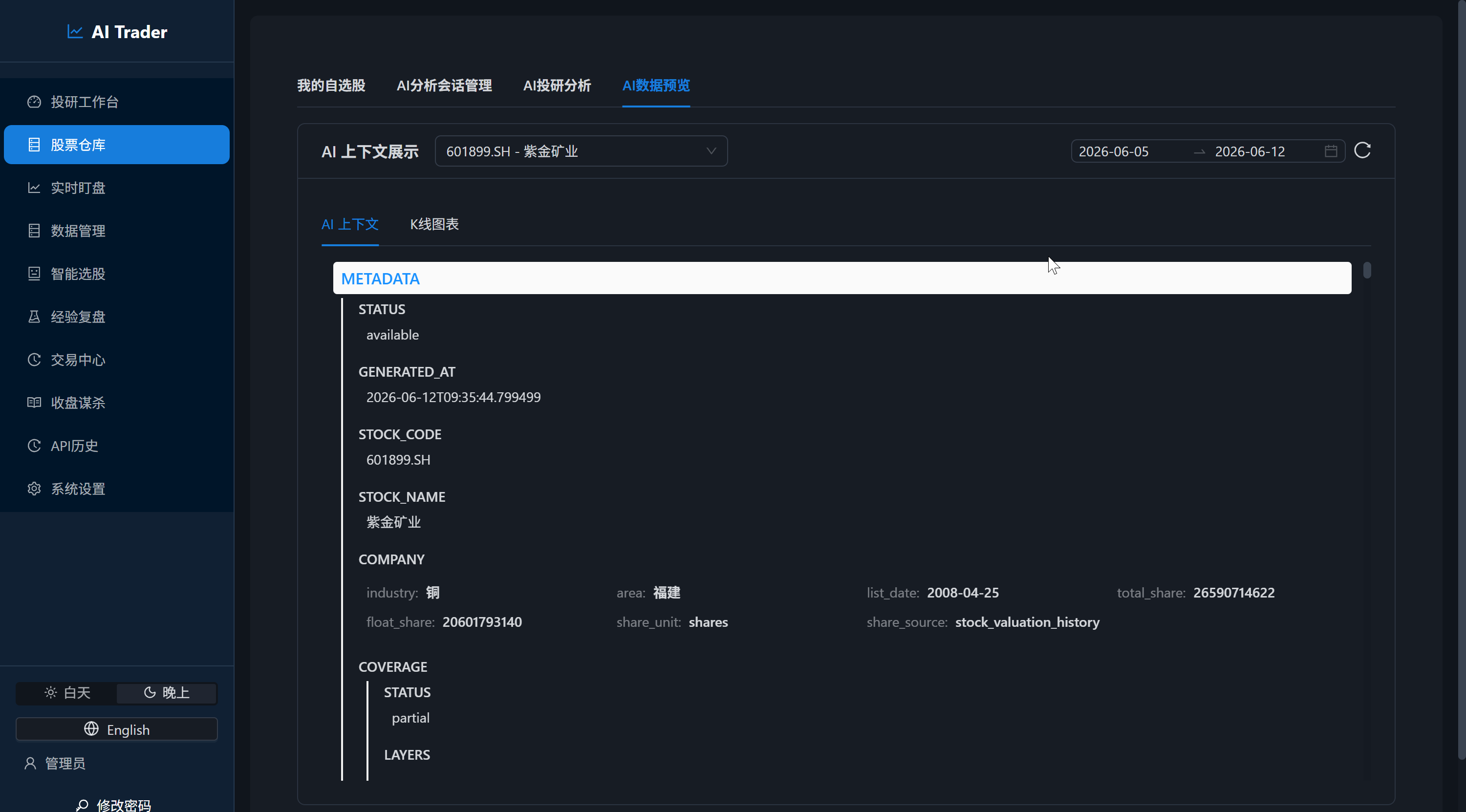
Task: Click the API历史 history icon
Action: [34, 446]
